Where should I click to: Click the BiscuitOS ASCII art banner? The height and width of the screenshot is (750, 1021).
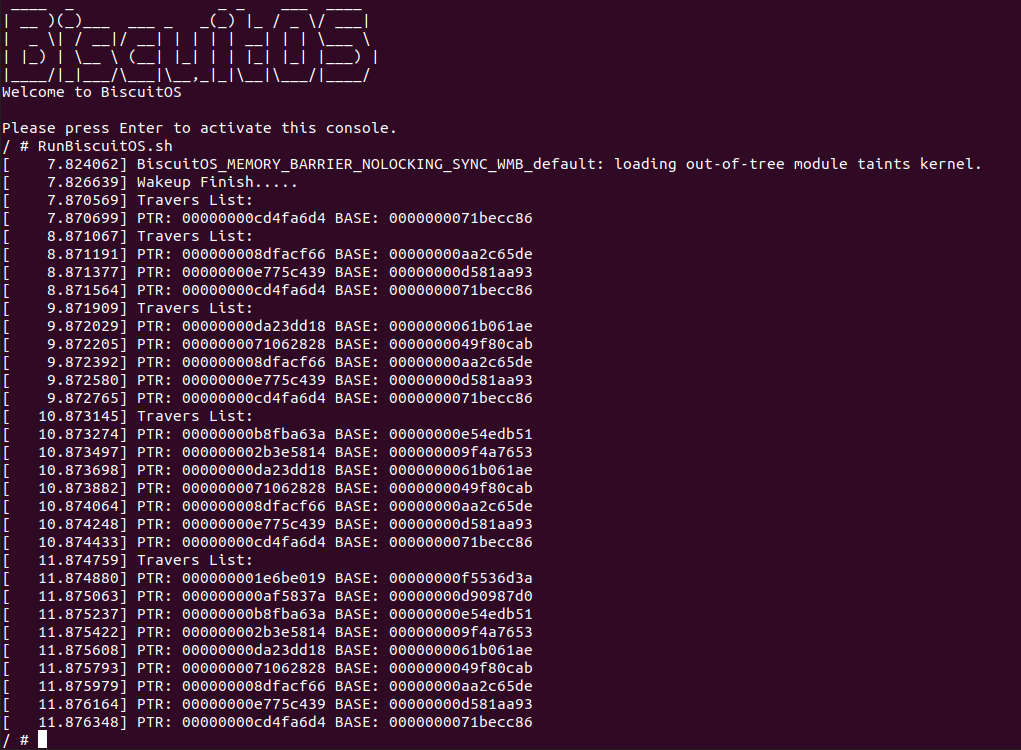[188, 43]
